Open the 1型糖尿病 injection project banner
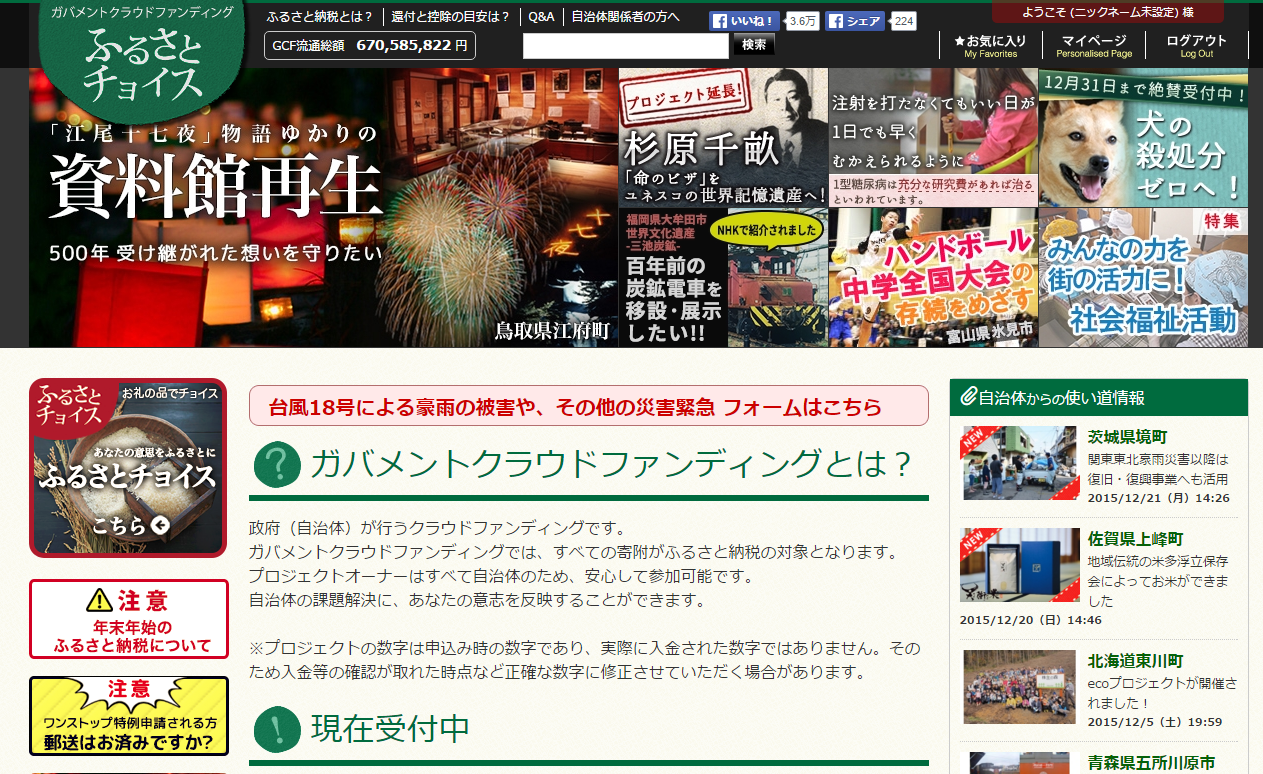The height and width of the screenshot is (774, 1263). click(933, 137)
